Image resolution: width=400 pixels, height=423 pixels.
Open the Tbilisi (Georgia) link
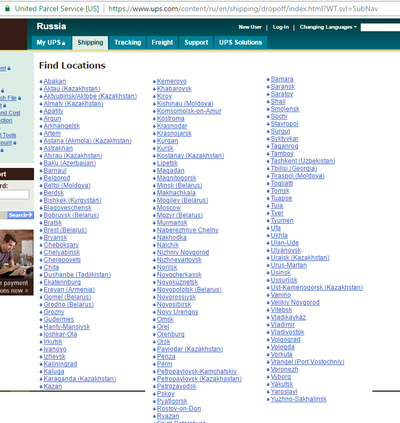click(x=294, y=169)
